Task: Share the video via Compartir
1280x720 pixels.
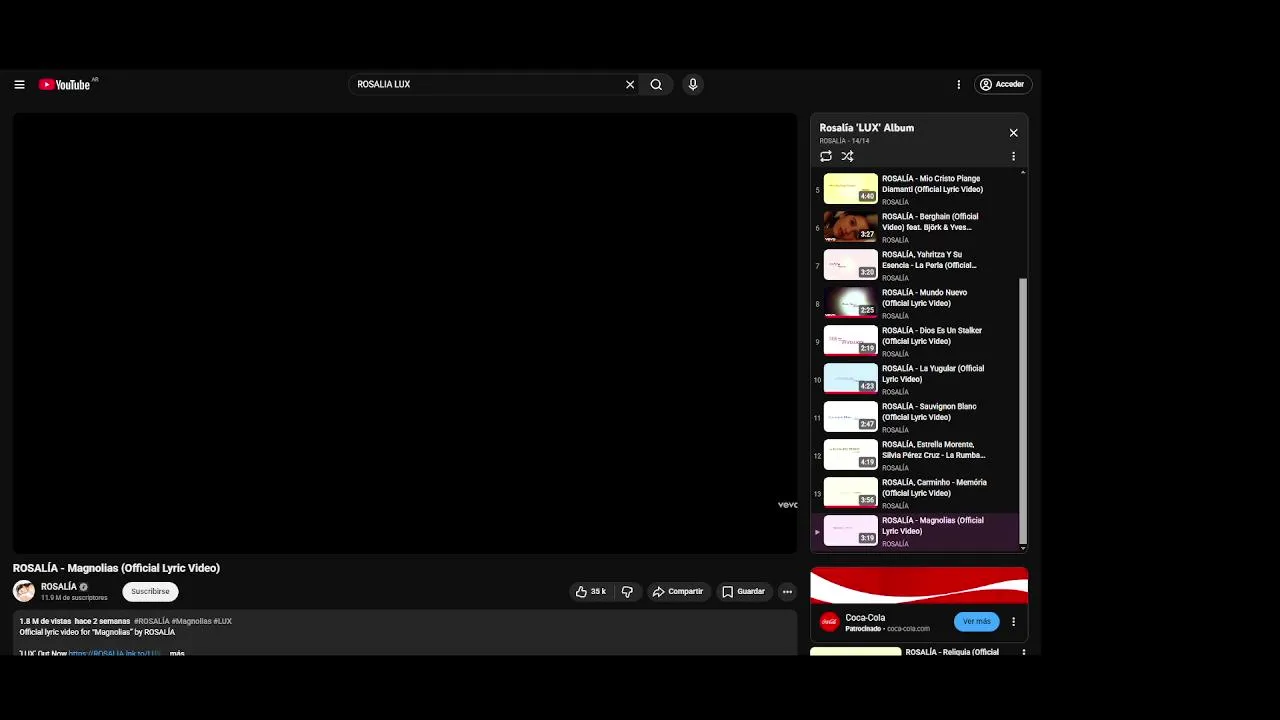Action: click(678, 592)
